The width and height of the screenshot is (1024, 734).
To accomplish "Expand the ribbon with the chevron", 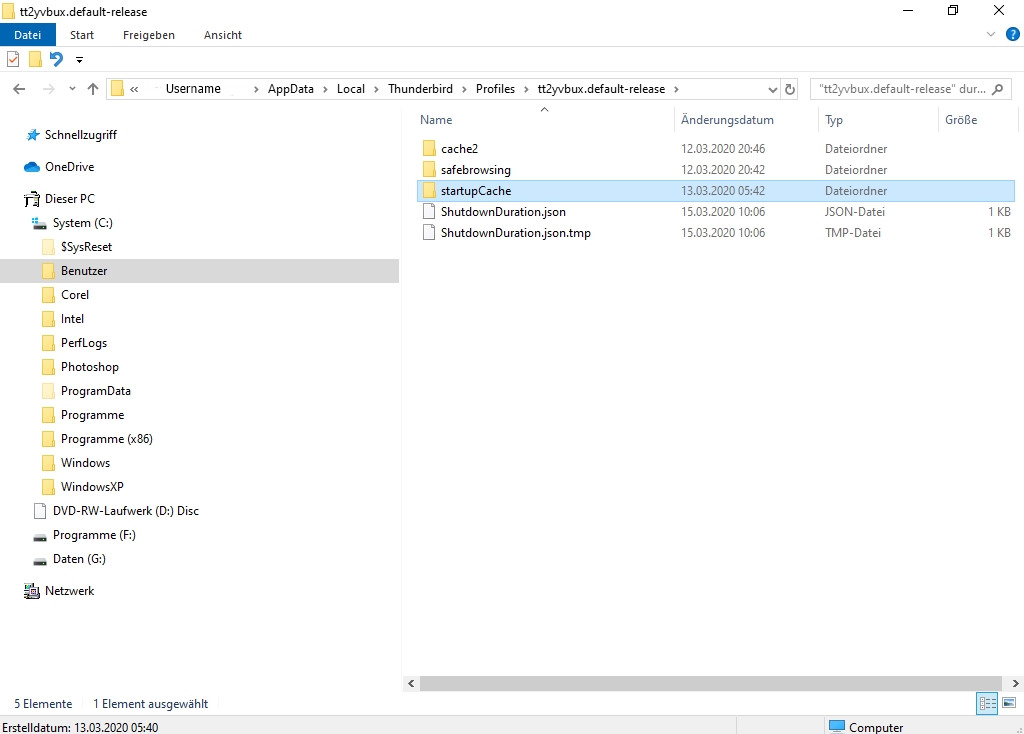I will coord(992,35).
